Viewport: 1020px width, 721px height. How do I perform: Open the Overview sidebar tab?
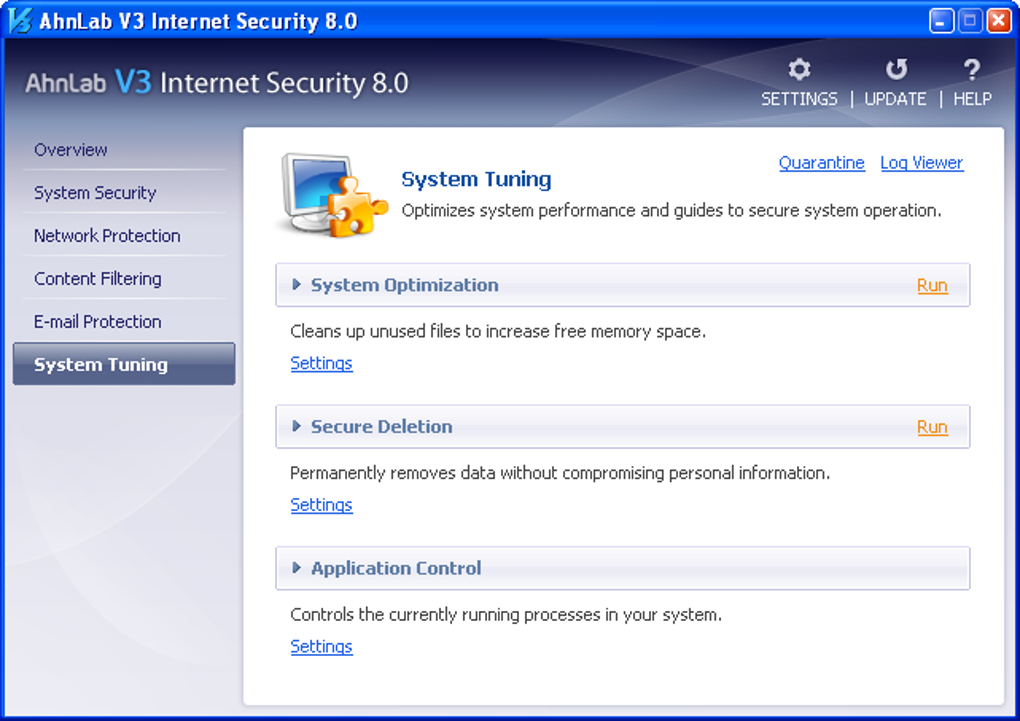pos(71,150)
